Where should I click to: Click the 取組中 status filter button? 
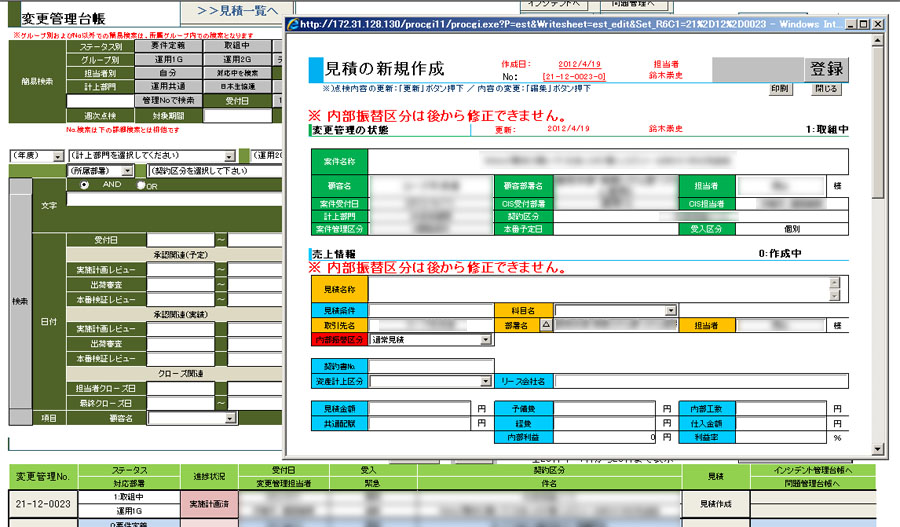tap(237, 45)
